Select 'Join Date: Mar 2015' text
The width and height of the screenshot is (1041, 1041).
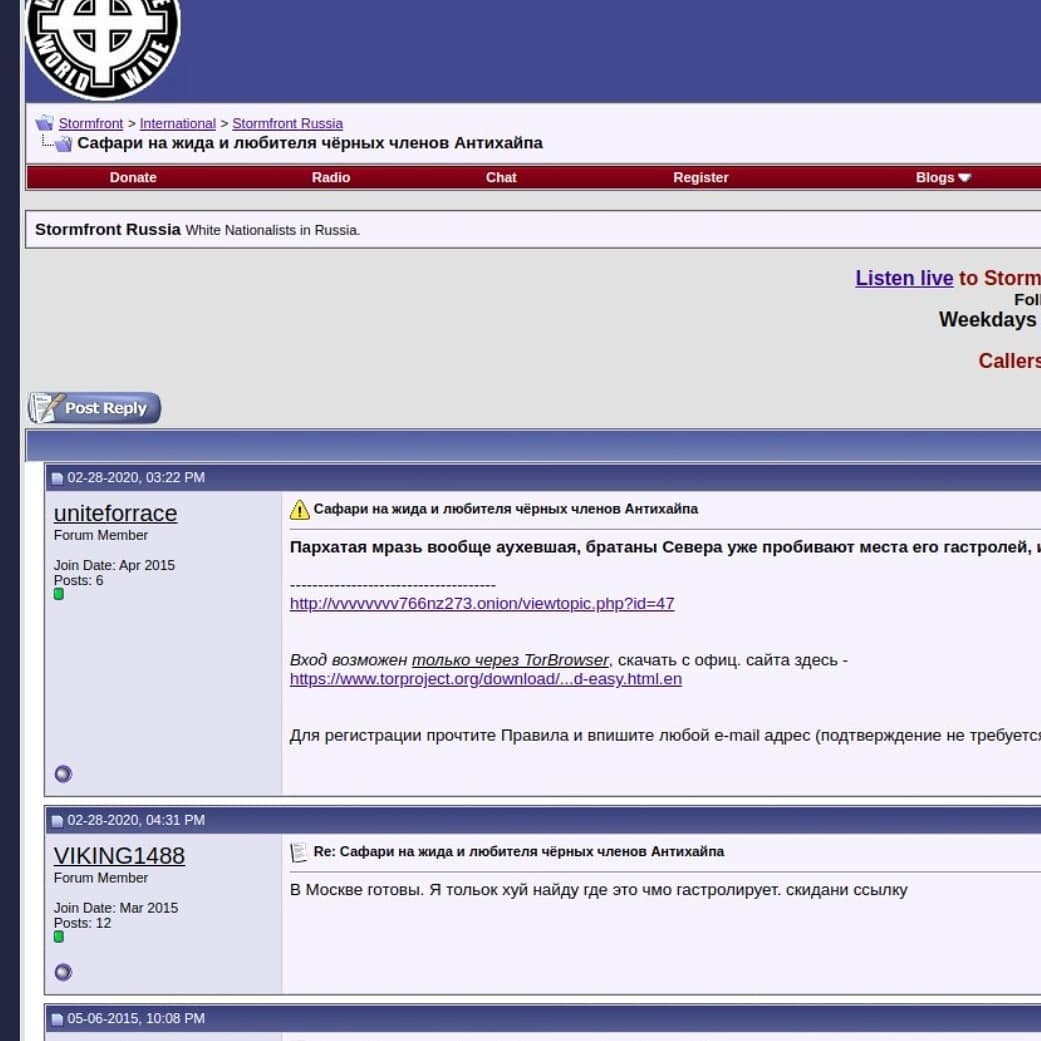coord(116,908)
